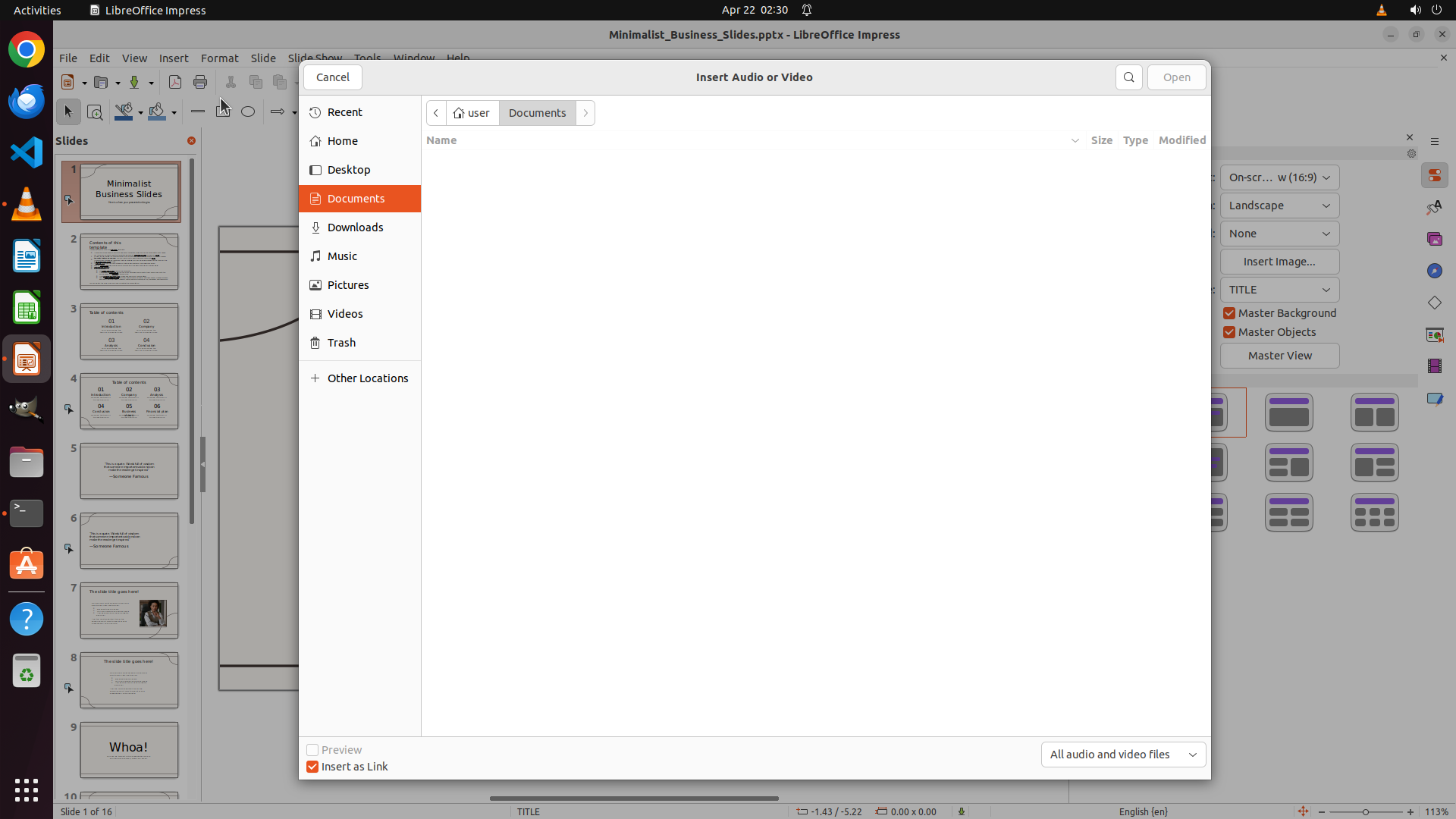Toggle the Master Objects checkbox
1456x819 pixels.
tap(1229, 332)
